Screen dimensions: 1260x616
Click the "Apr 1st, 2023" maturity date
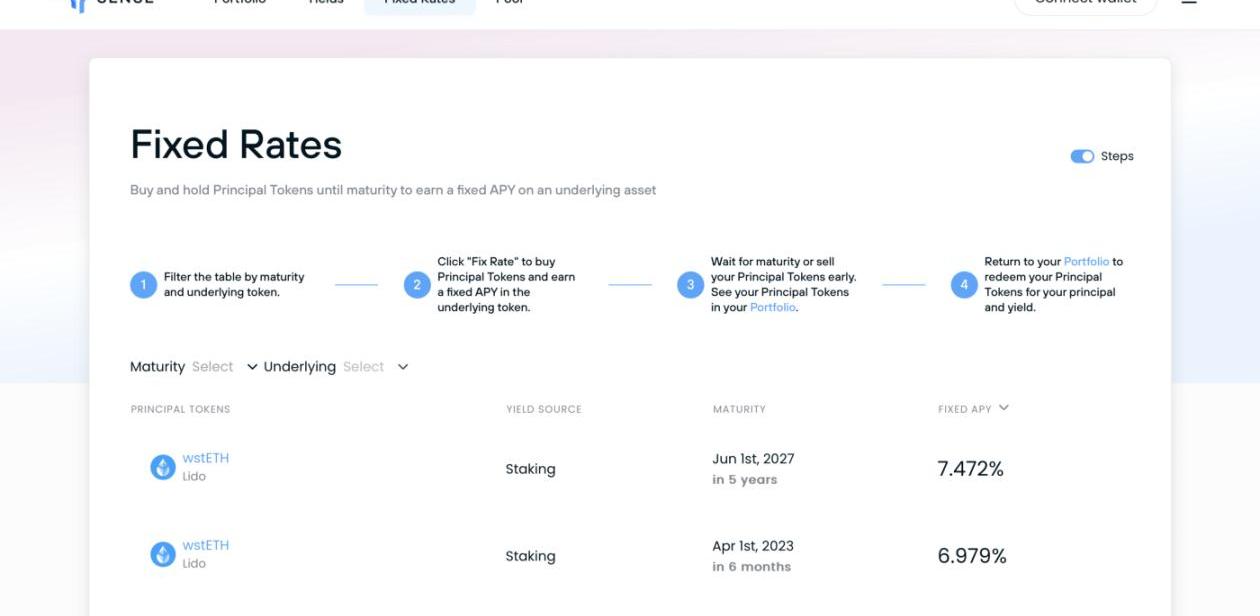pos(753,546)
